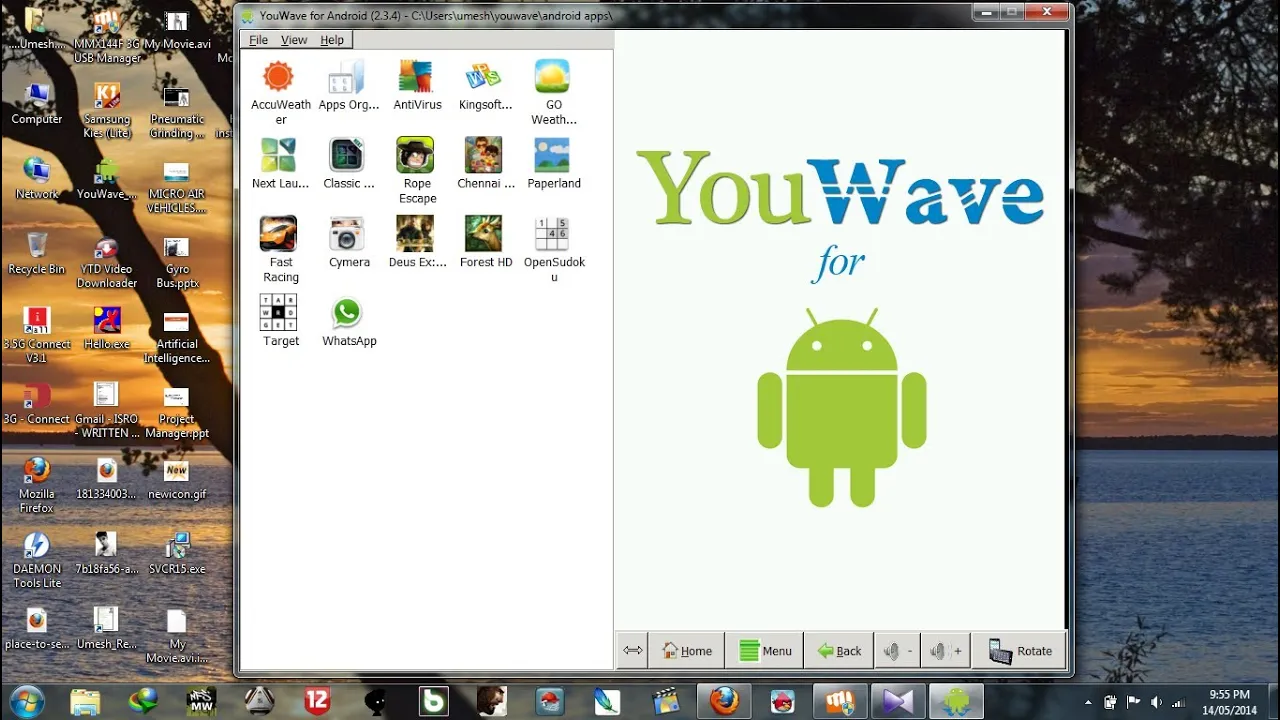Open the Next Launcher app icon
Image resolution: width=1280 pixels, height=720 pixels.
pyautogui.click(x=278, y=155)
